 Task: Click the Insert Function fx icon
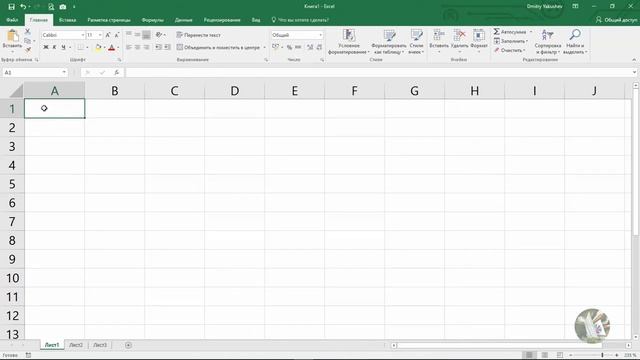click(117, 72)
